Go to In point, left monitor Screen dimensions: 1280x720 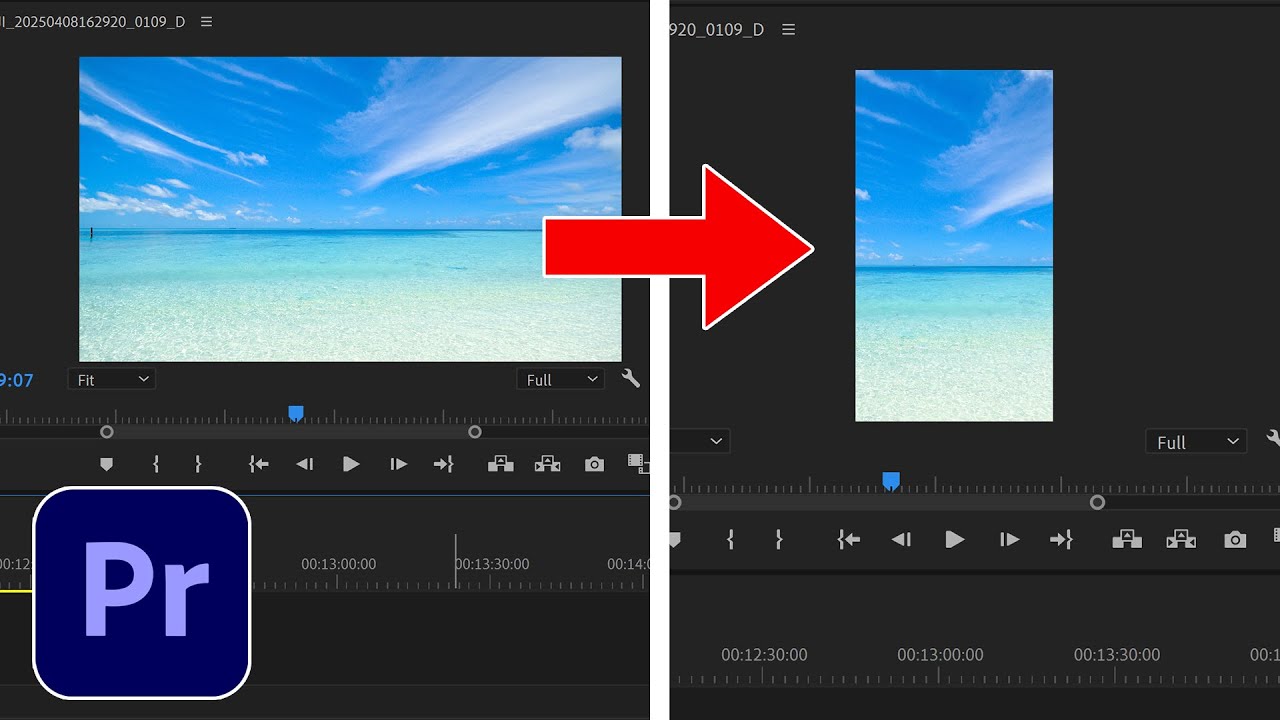point(259,464)
